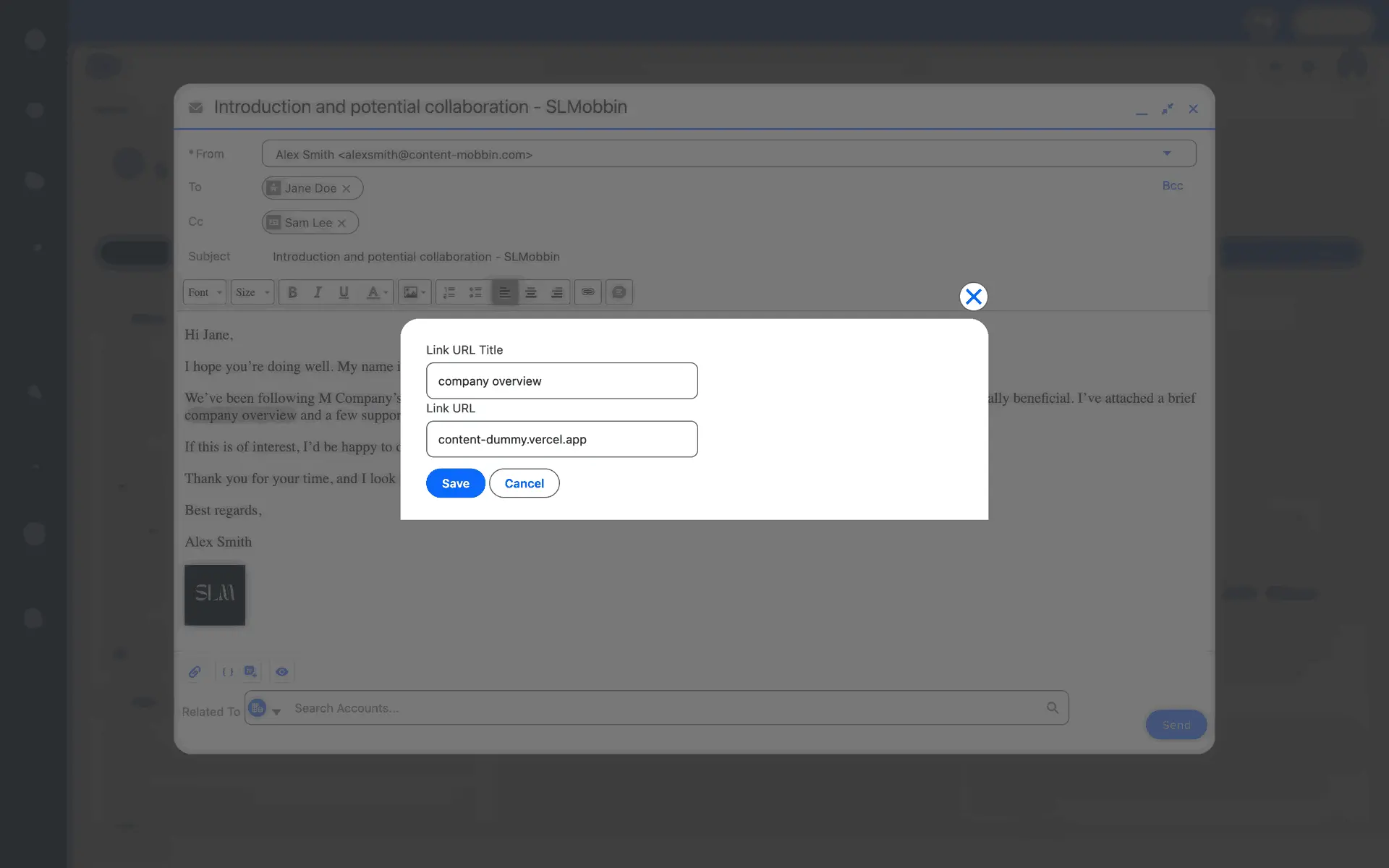Toggle bold formatting in toolbar

[x=292, y=292]
